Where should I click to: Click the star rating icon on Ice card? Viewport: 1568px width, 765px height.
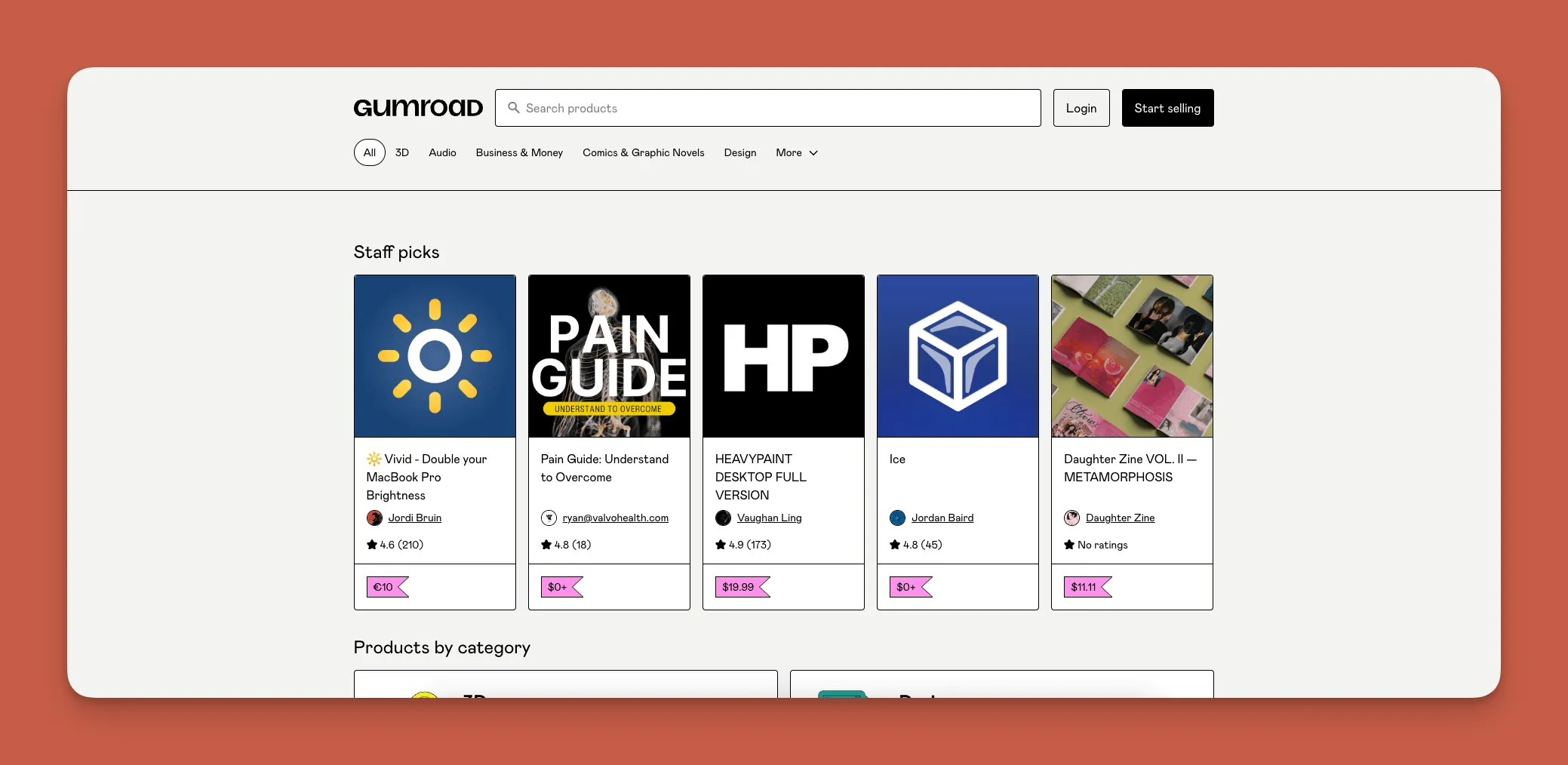pyautogui.click(x=893, y=544)
